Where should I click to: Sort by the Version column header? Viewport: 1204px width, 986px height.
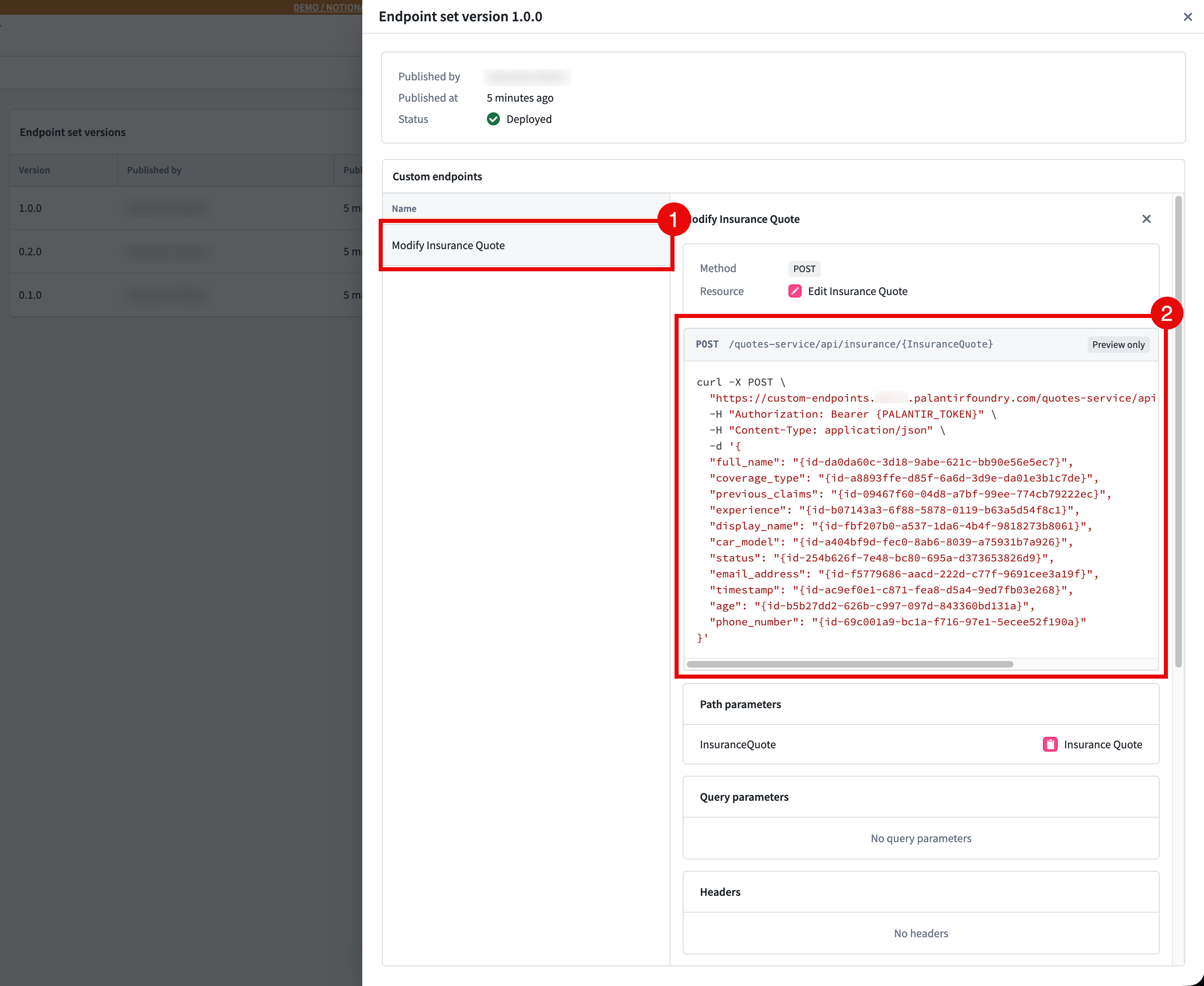tap(34, 170)
